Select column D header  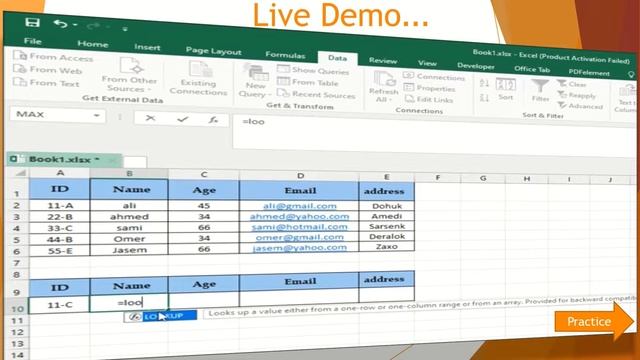point(300,176)
